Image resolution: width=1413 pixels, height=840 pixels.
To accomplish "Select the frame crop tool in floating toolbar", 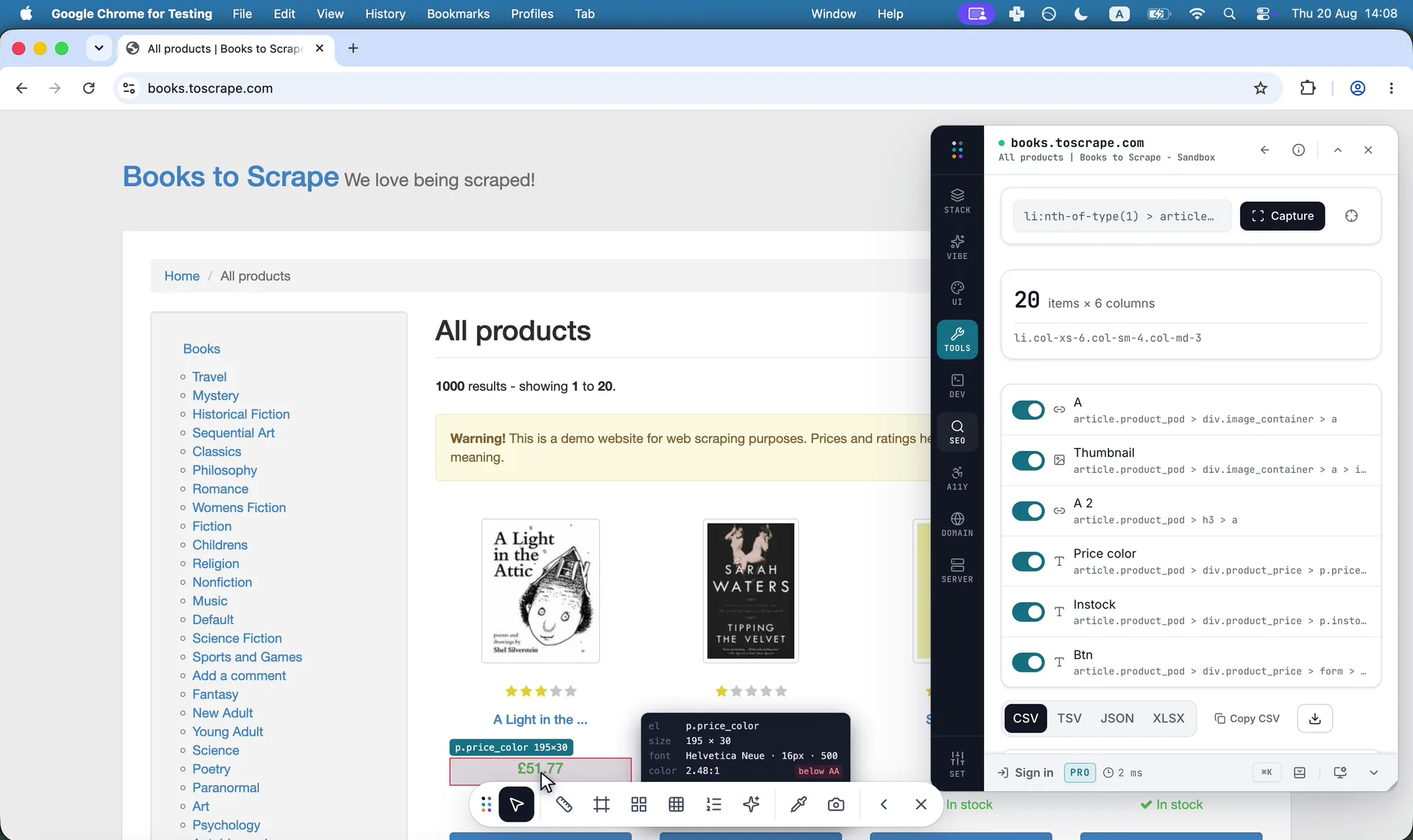I will [601, 805].
